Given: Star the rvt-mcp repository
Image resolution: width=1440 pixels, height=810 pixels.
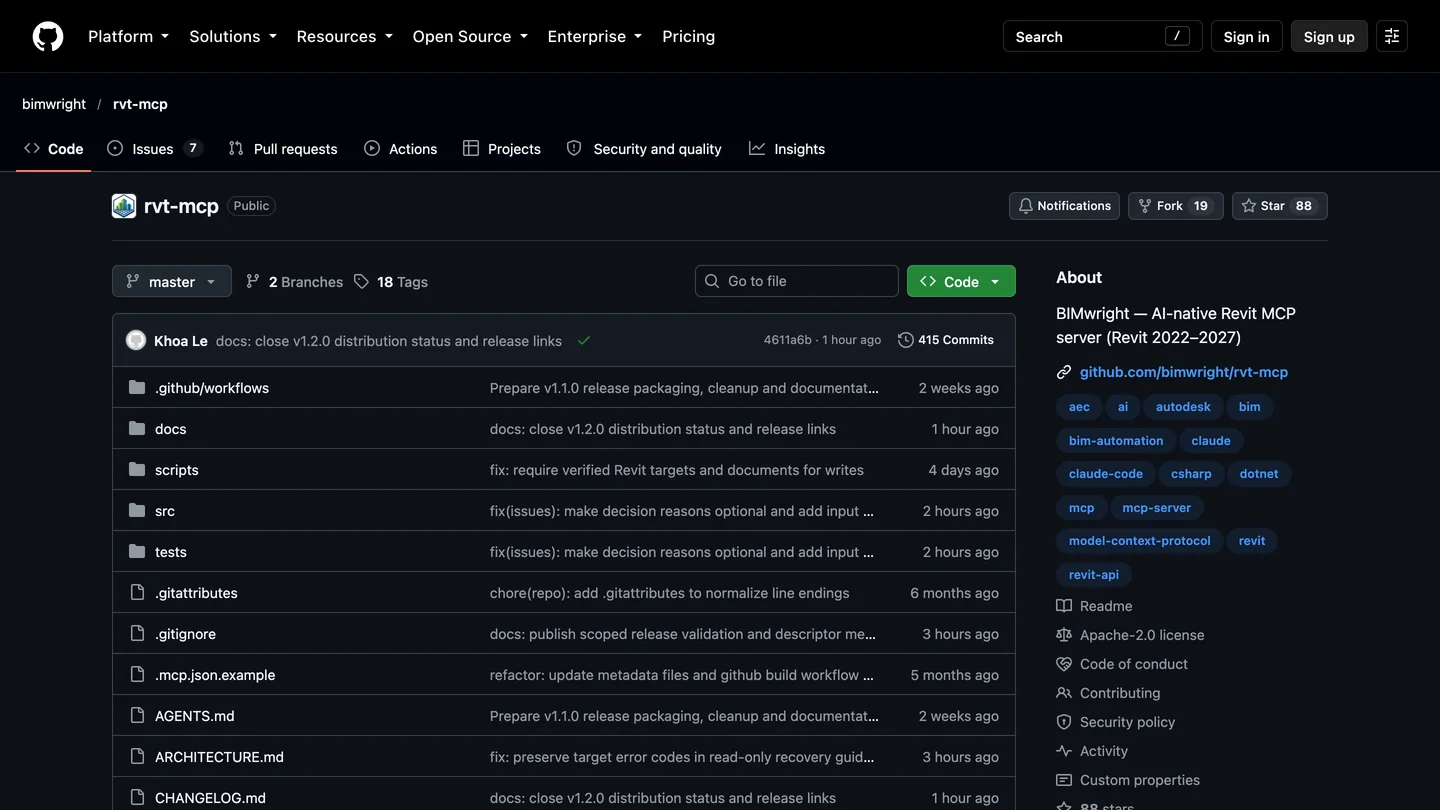Looking at the screenshot, I should 1279,206.
